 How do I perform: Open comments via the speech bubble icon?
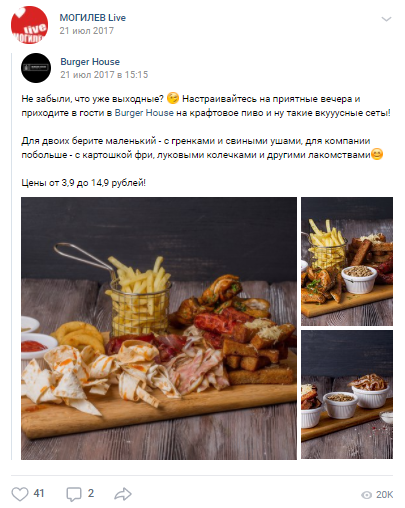(74, 494)
